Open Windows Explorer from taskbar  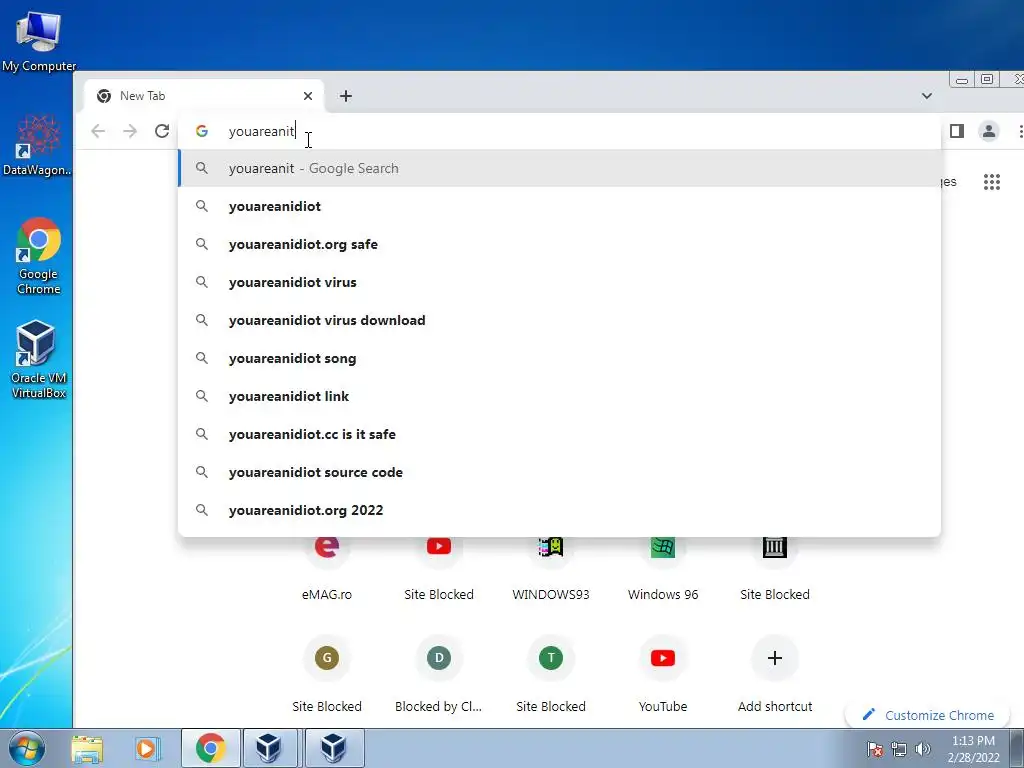click(87, 748)
